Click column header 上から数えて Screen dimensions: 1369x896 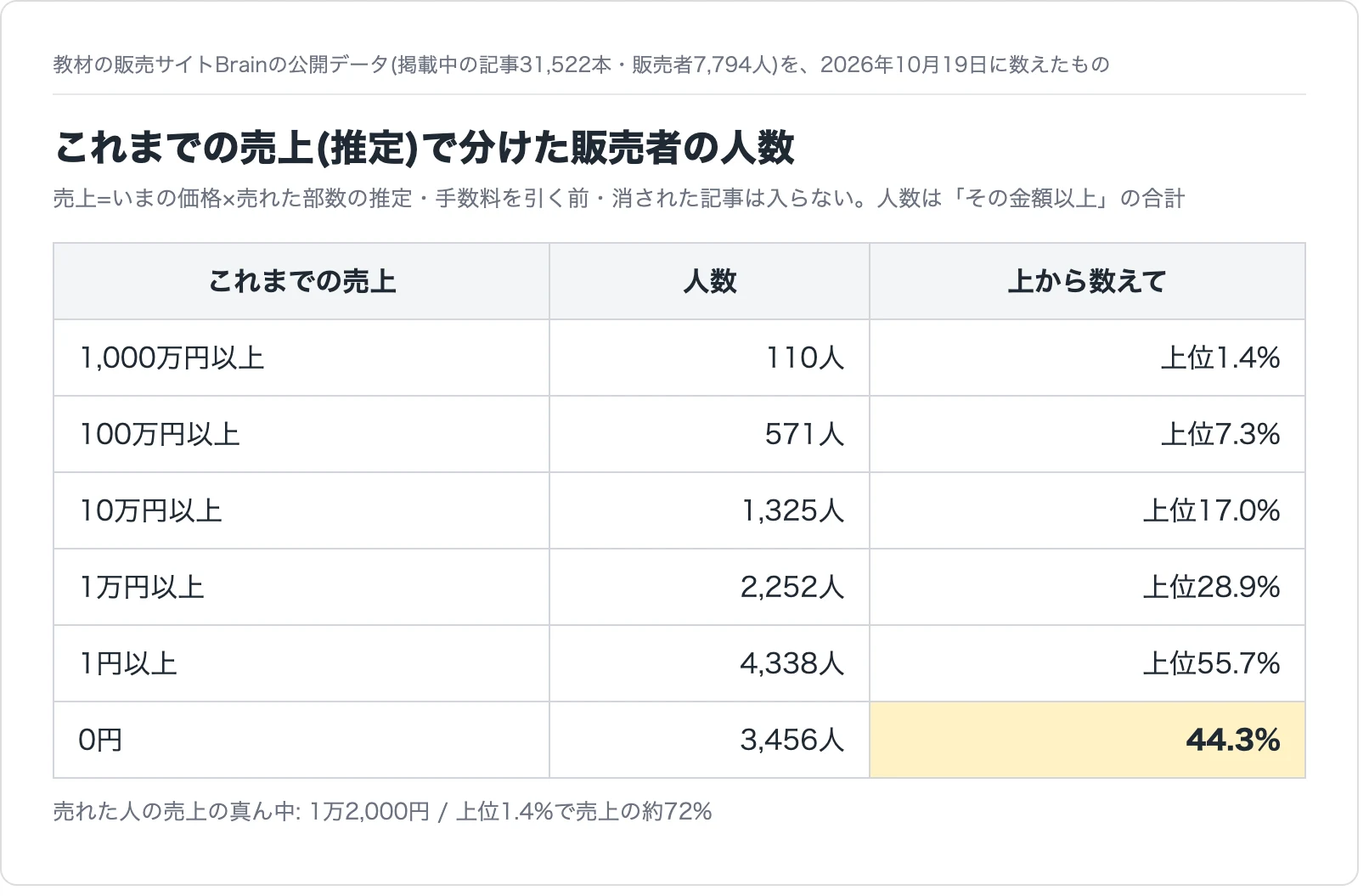[x=1087, y=281]
